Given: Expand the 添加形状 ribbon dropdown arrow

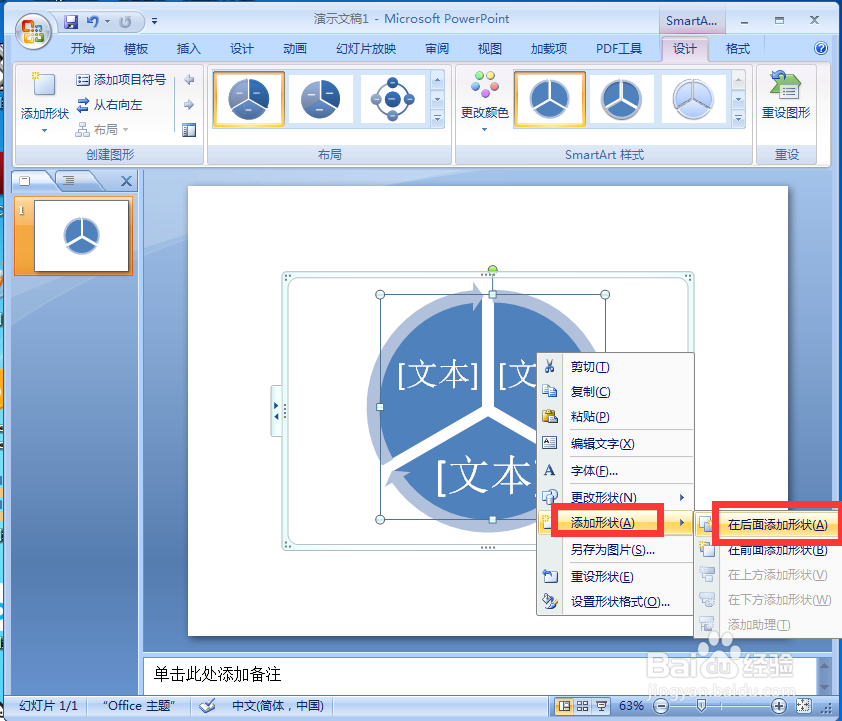Looking at the screenshot, I should (45, 130).
